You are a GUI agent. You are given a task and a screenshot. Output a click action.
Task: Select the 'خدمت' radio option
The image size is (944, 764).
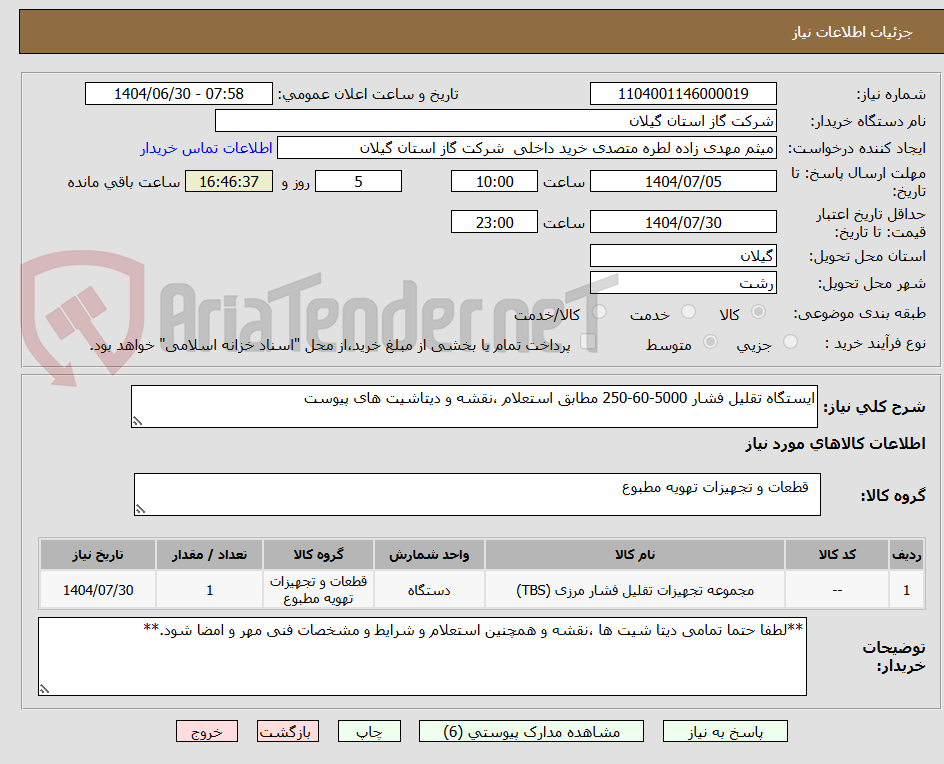pyautogui.click(x=688, y=312)
